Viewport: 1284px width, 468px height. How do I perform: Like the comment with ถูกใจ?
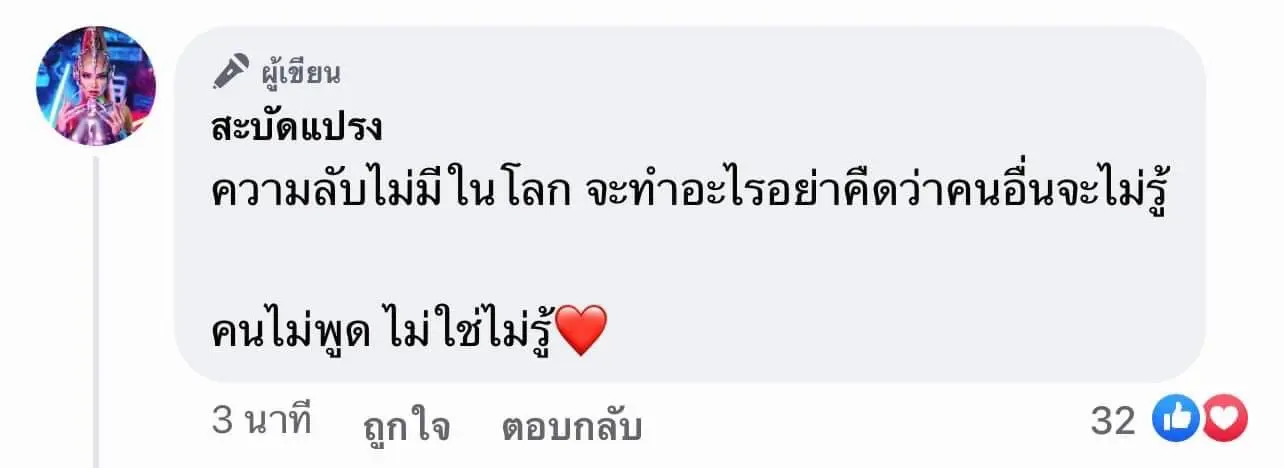[407, 426]
